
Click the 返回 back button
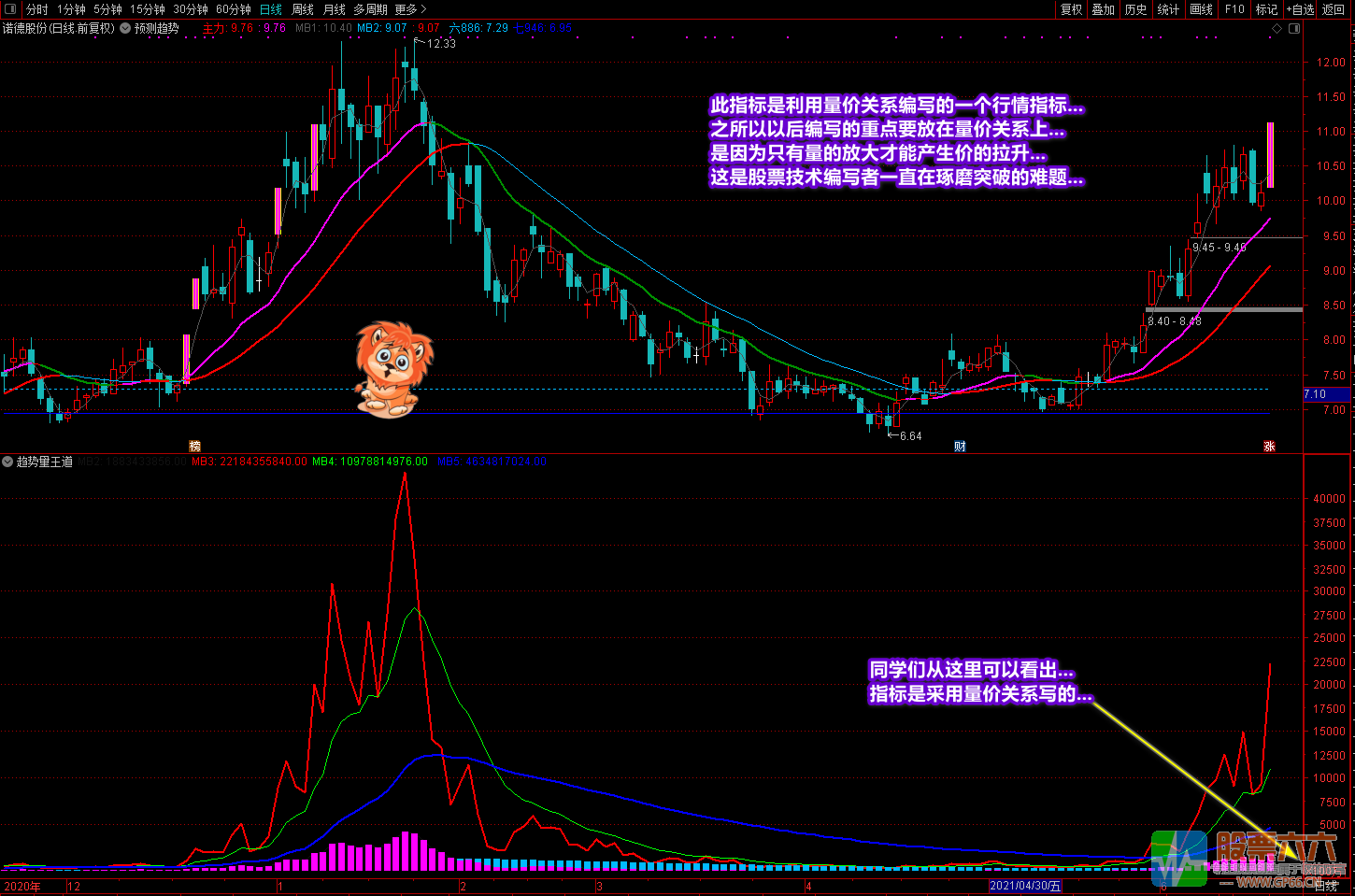1334,9
